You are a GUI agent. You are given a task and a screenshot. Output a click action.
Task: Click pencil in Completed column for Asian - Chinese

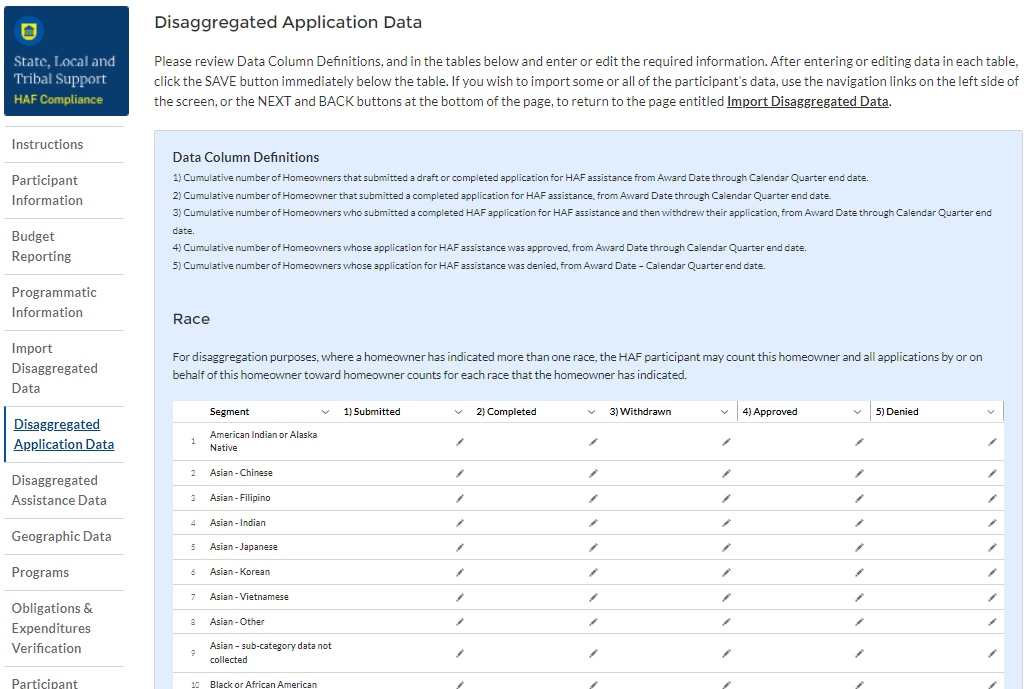pos(593,473)
